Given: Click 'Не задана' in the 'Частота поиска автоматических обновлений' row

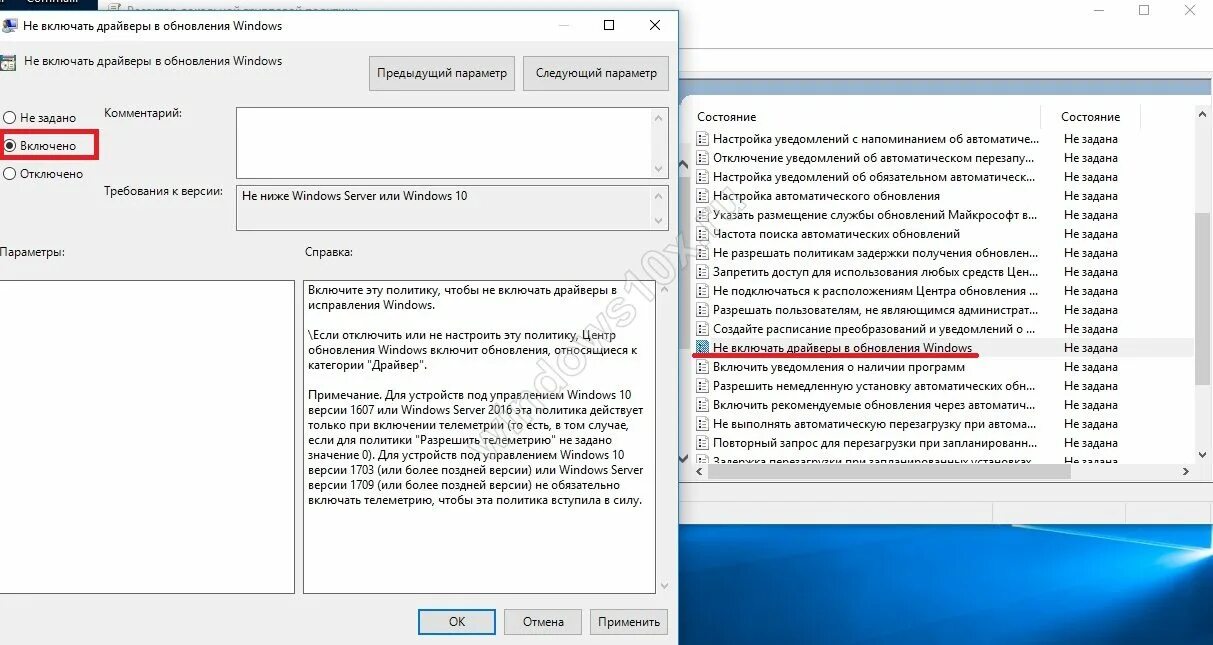Looking at the screenshot, I should pos(1091,234).
